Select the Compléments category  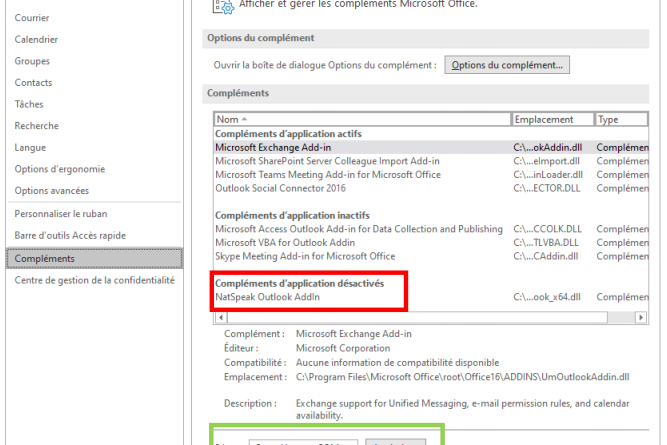[x=95, y=258]
